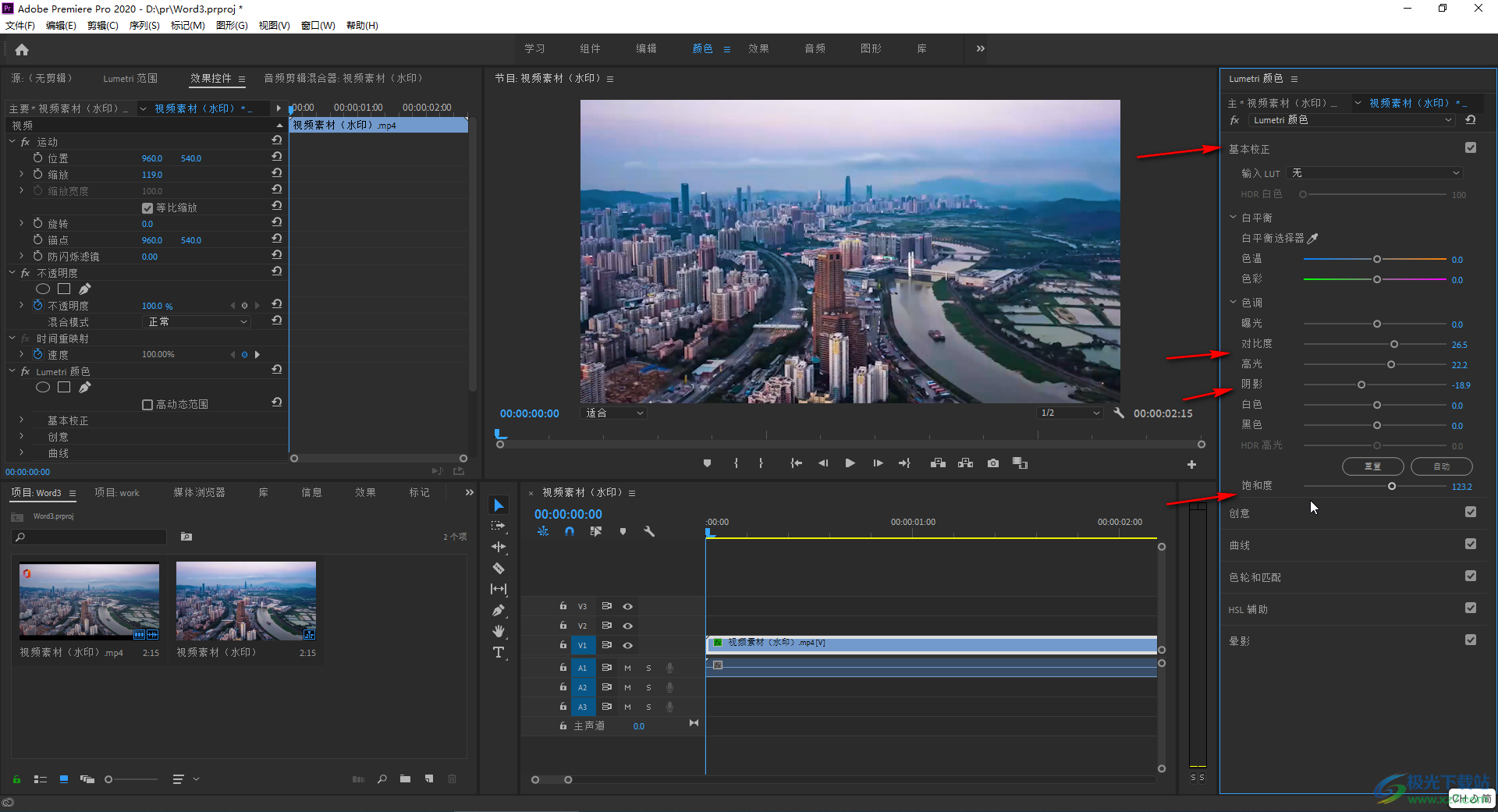The height and width of the screenshot is (812, 1498).
Task: Open the Fit zoom level dropdown
Action: pyautogui.click(x=614, y=413)
